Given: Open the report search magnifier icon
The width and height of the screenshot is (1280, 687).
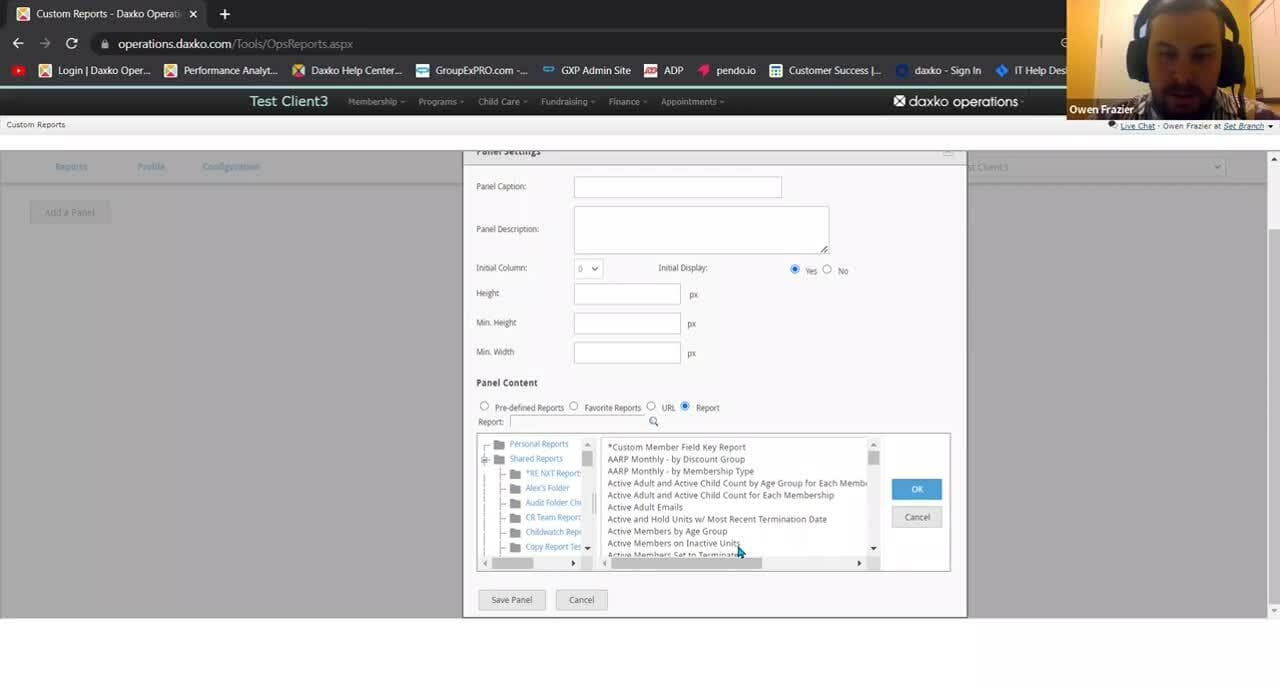Looking at the screenshot, I should 654,421.
